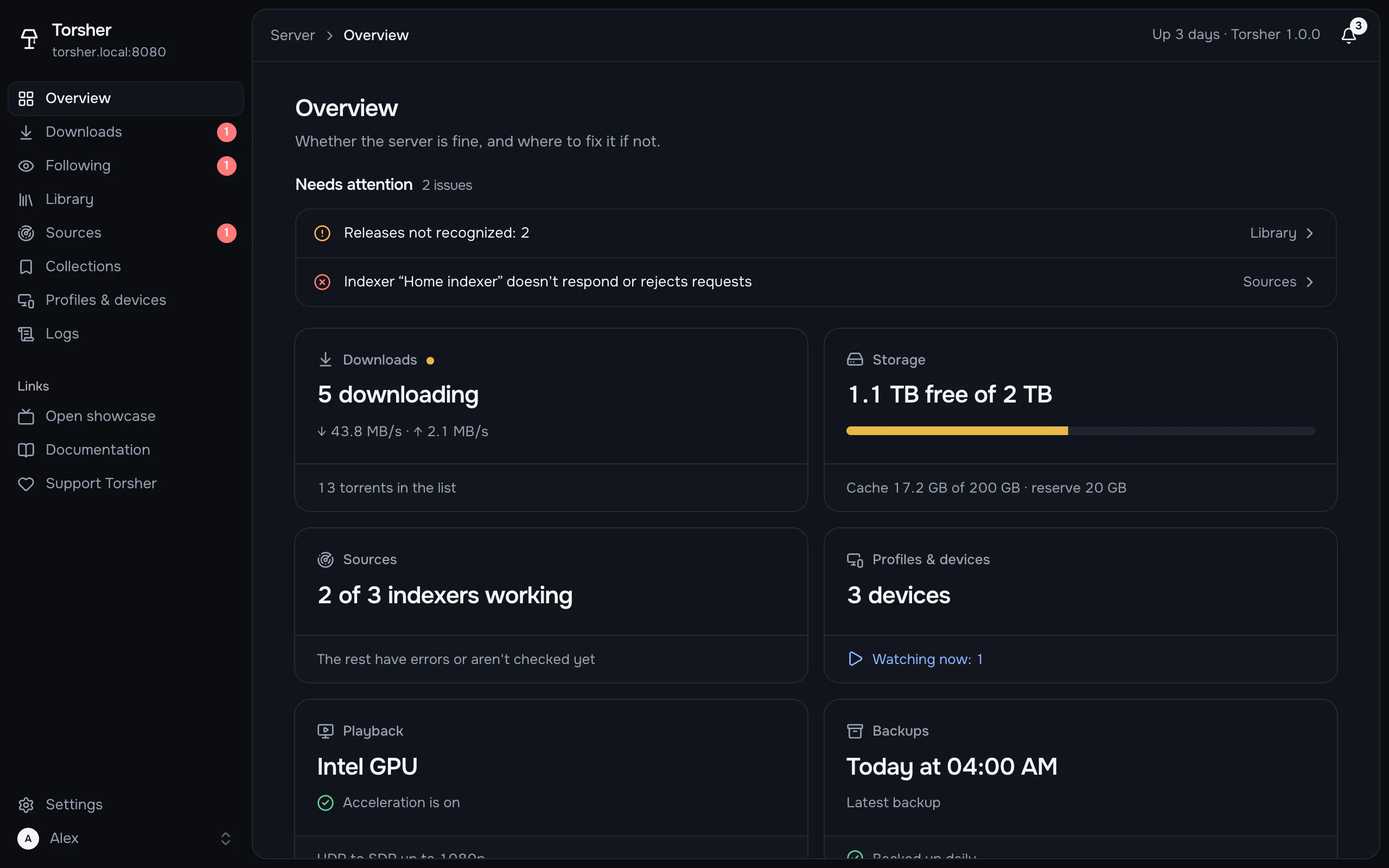
Task: Click the storage usage progress bar
Action: tap(1080, 431)
